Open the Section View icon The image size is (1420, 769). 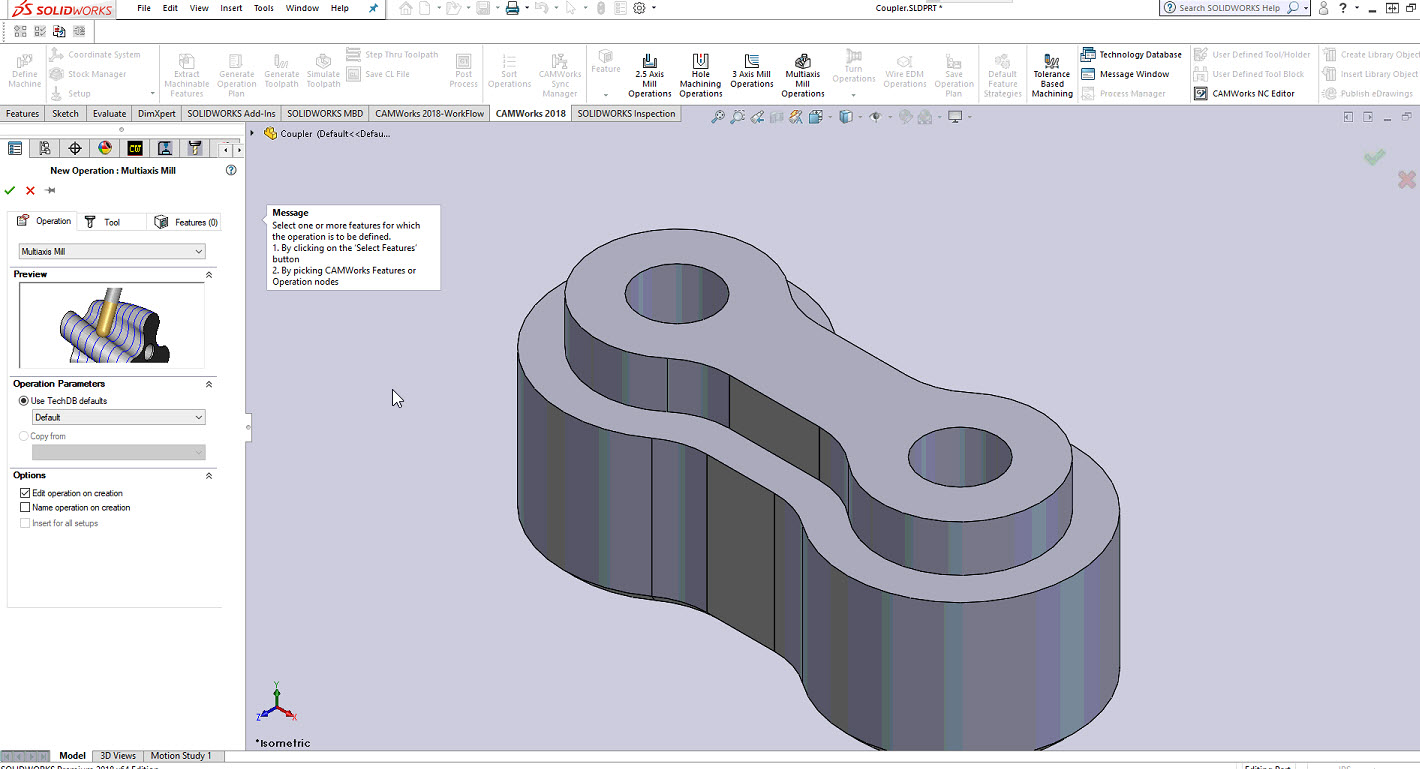pyautogui.click(x=776, y=117)
